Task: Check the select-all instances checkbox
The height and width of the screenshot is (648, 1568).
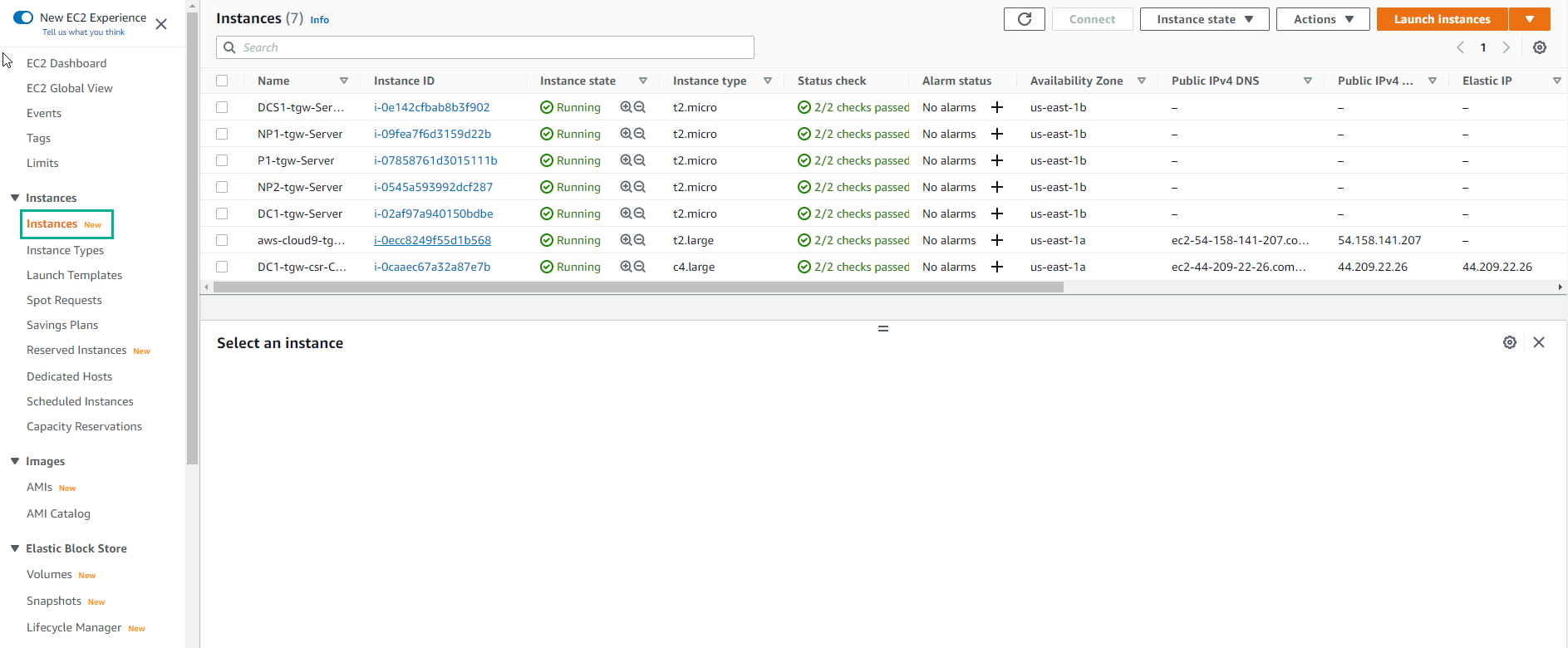Action: tap(222, 81)
